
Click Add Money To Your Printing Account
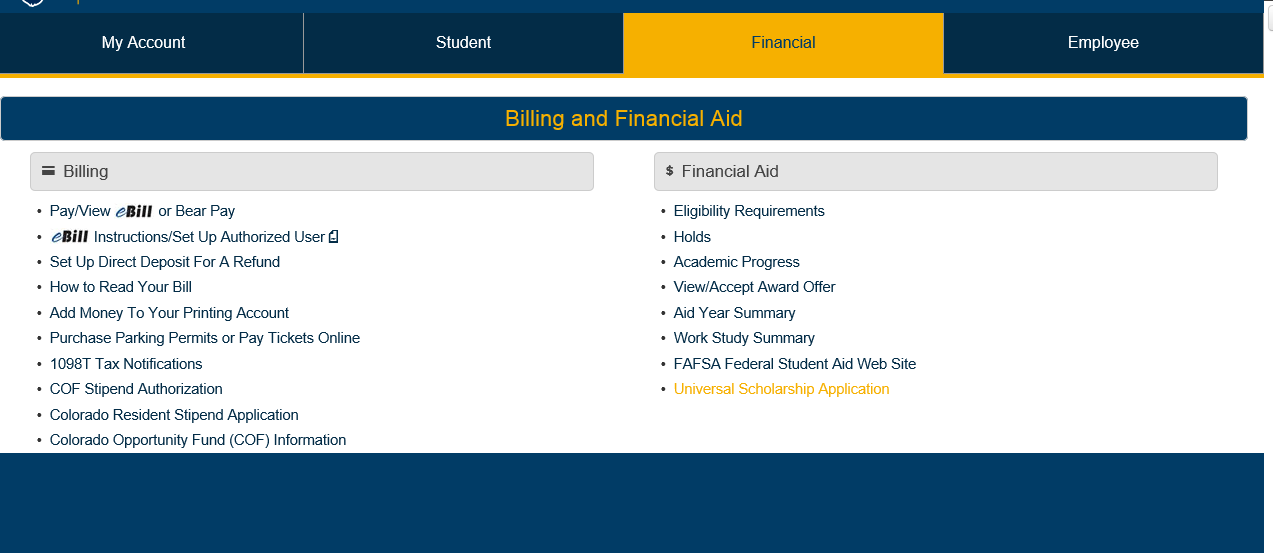169,313
